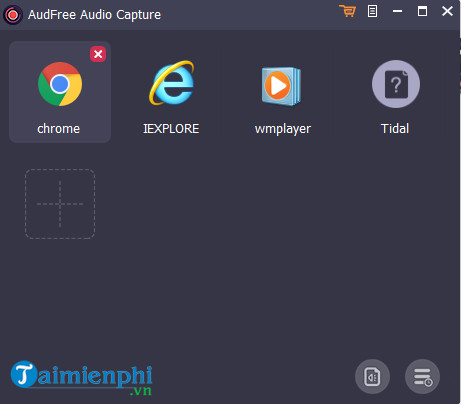Click the AudFree Audio Capture logo
The width and height of the screenshot is (461, 404).
pyautogui.click(x=13, y=15)
